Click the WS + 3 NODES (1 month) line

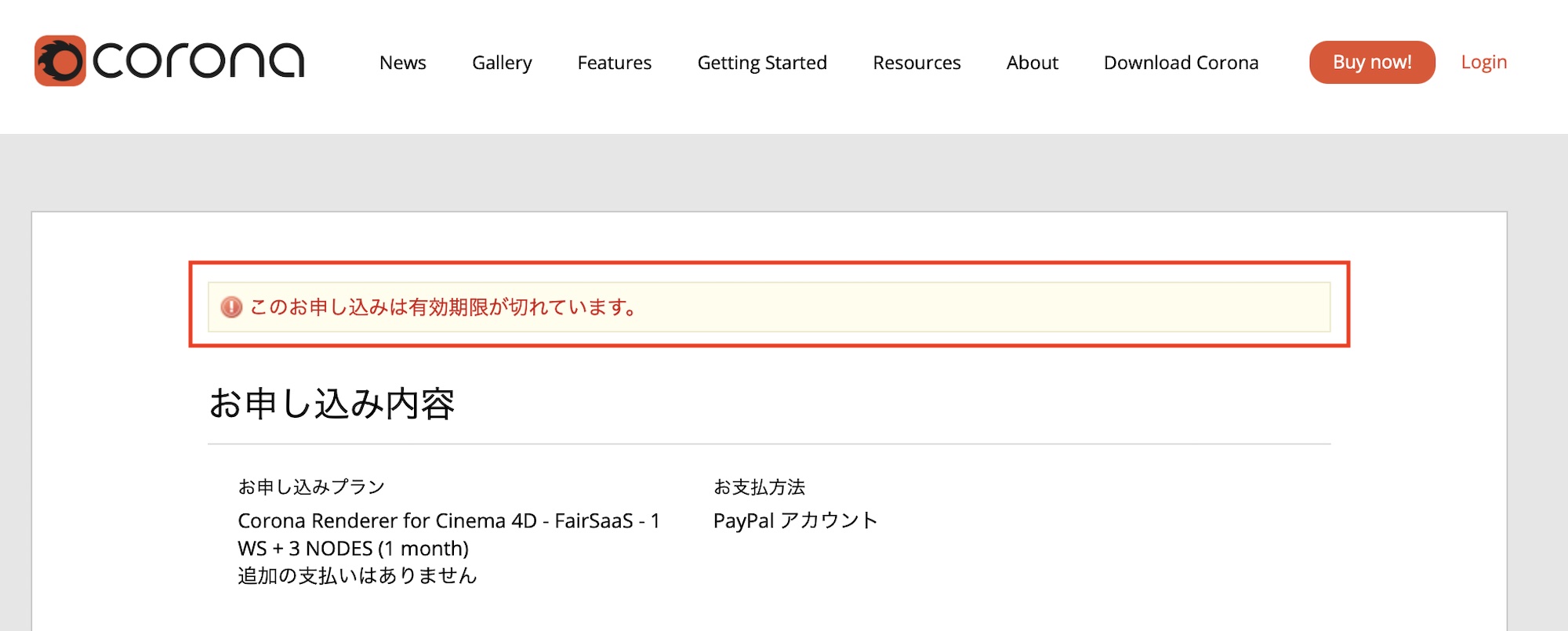(x=353, y=549)
